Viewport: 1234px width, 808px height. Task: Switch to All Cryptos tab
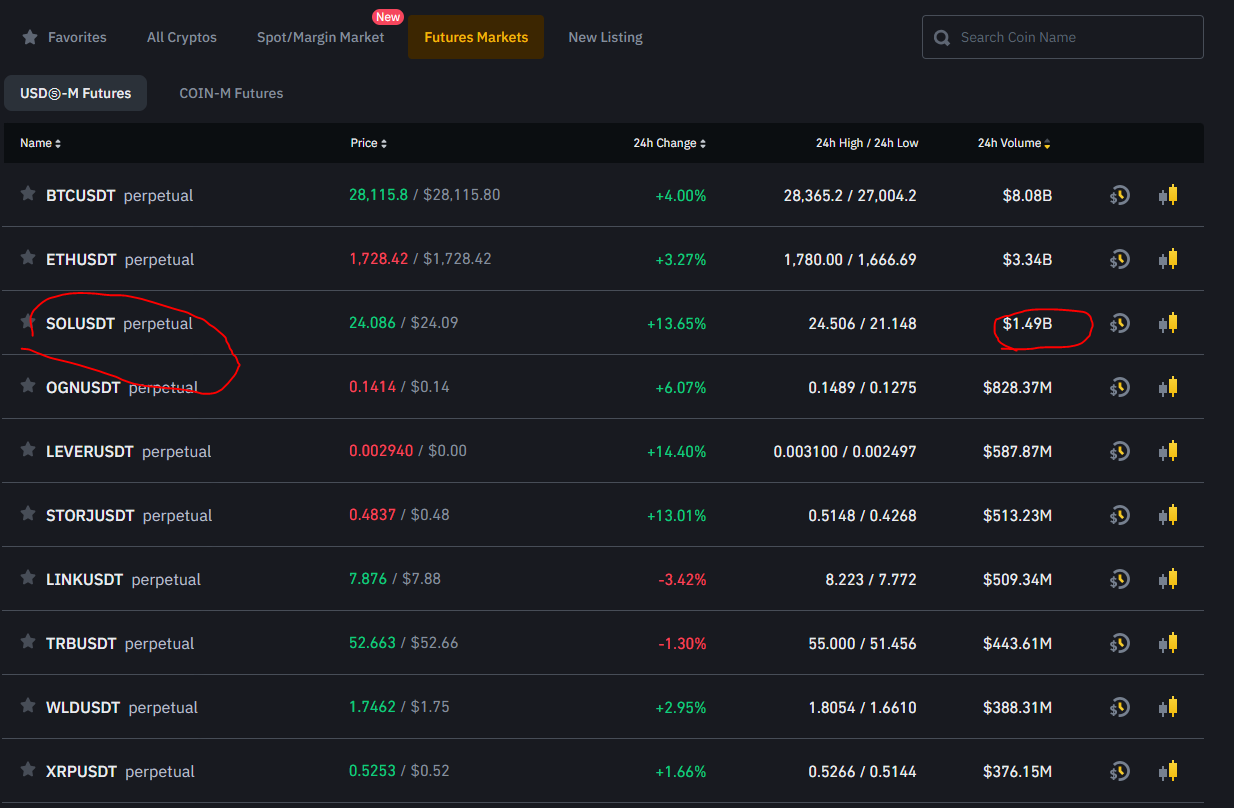click(182, 37)
